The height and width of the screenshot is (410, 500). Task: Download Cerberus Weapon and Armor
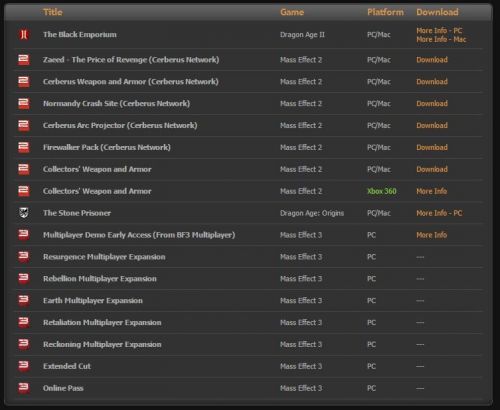click(432, 82)
